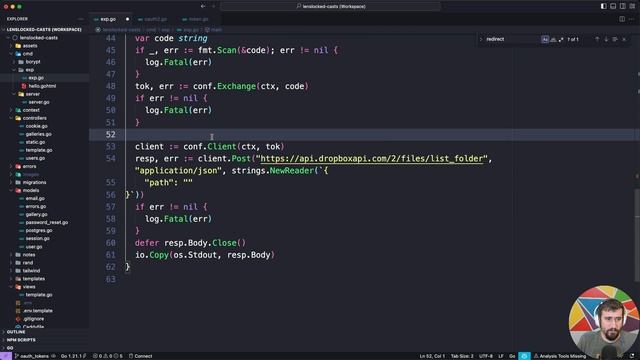Go back with navigation arrow in title bar
640x360 pixels.
(x=203, y=6)
